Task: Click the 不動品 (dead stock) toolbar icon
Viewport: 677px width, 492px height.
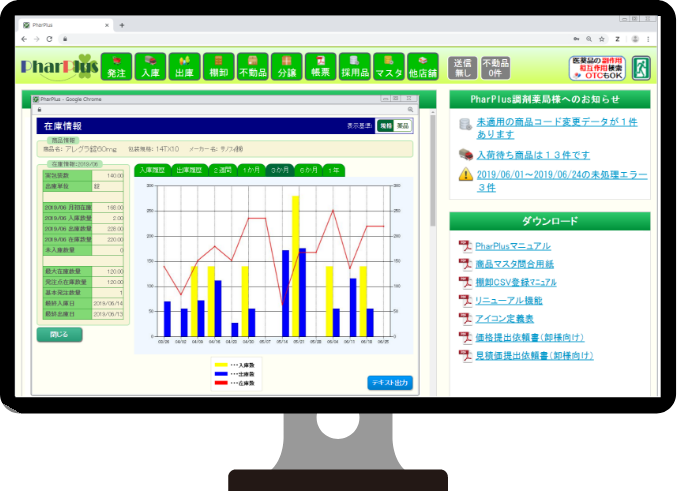Action: 253,67
